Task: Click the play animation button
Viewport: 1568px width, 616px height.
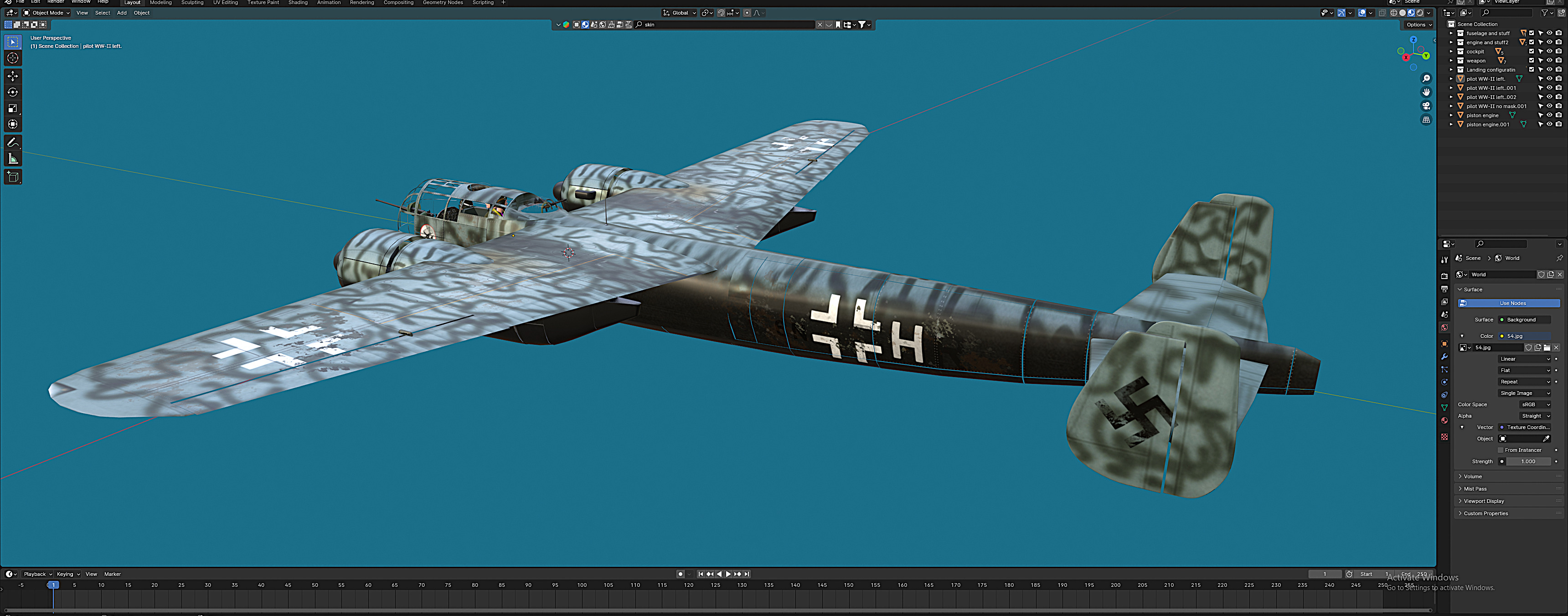Action: tap(728, 574)
